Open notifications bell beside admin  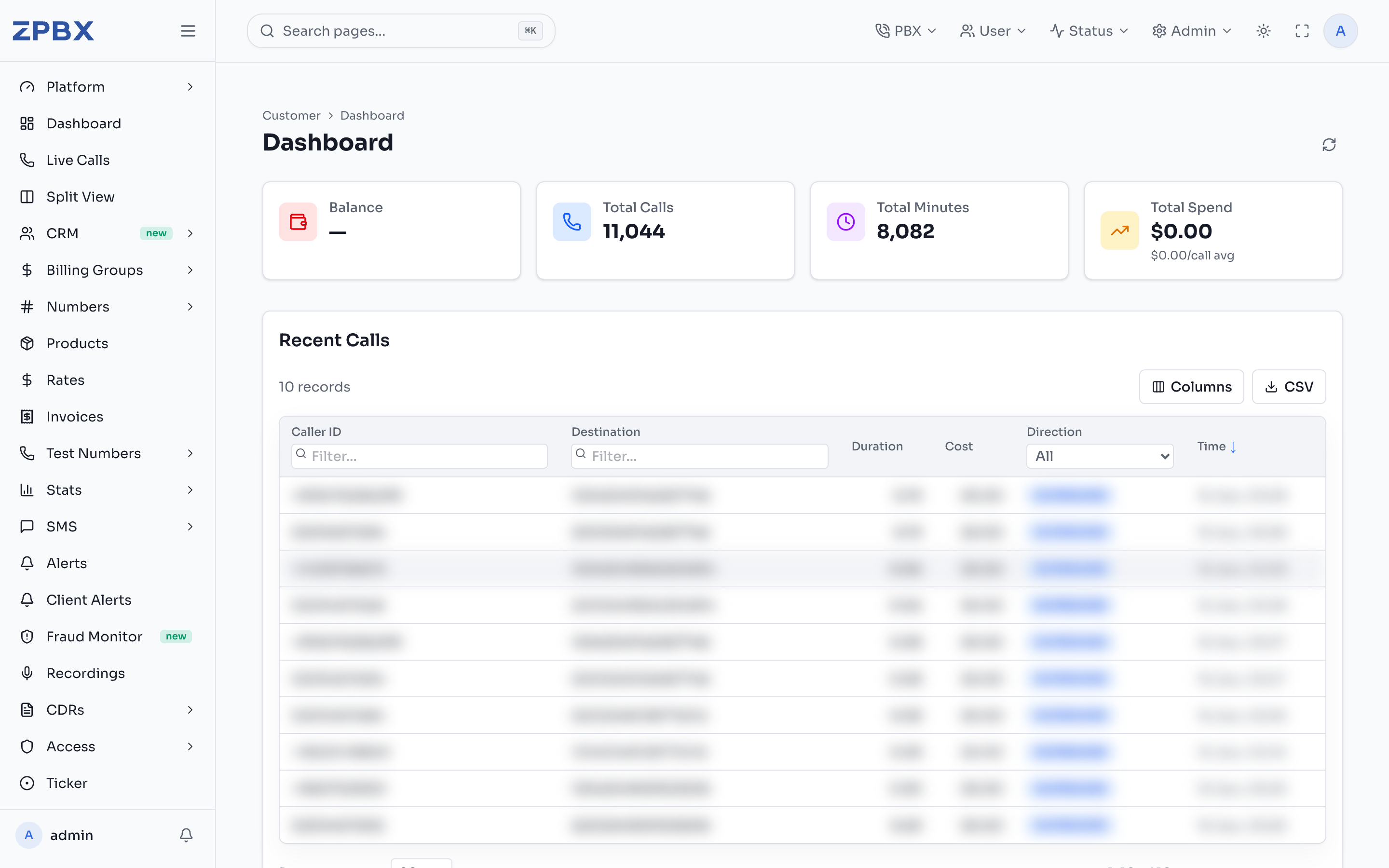pos(186,835)
